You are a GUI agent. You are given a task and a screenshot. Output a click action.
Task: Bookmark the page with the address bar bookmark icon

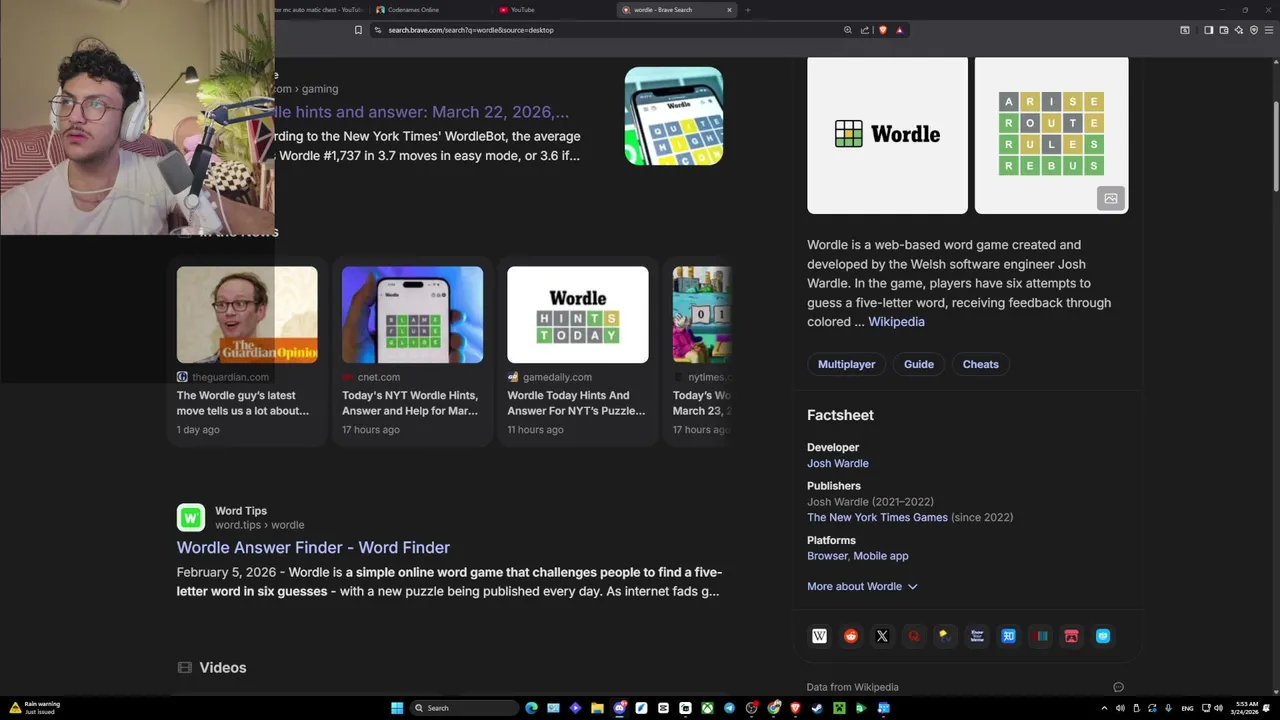pos(358,30)
